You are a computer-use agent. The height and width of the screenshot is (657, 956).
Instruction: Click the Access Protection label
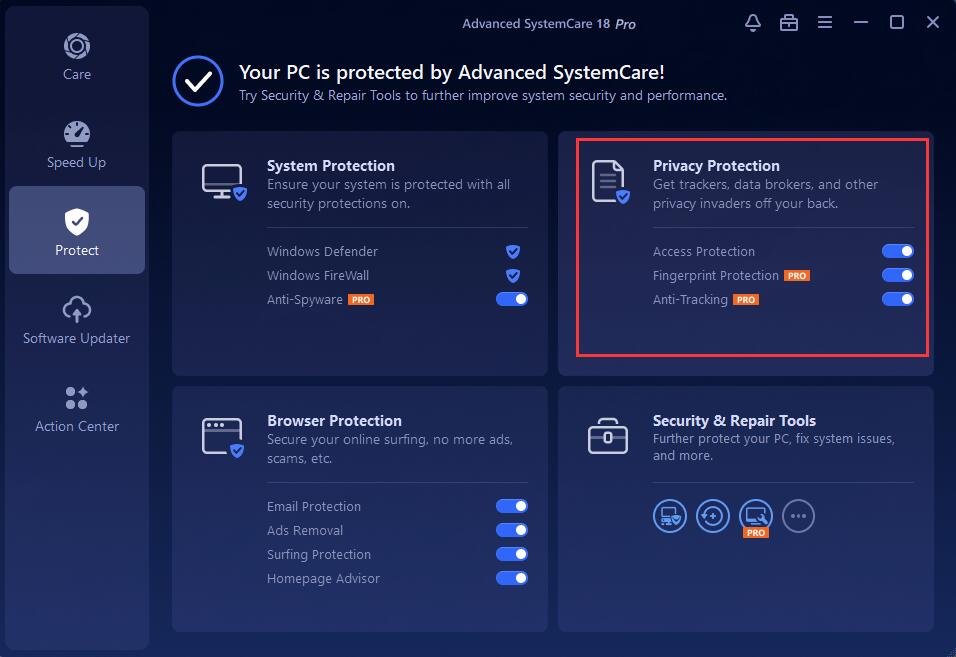(x=704, y=251)
